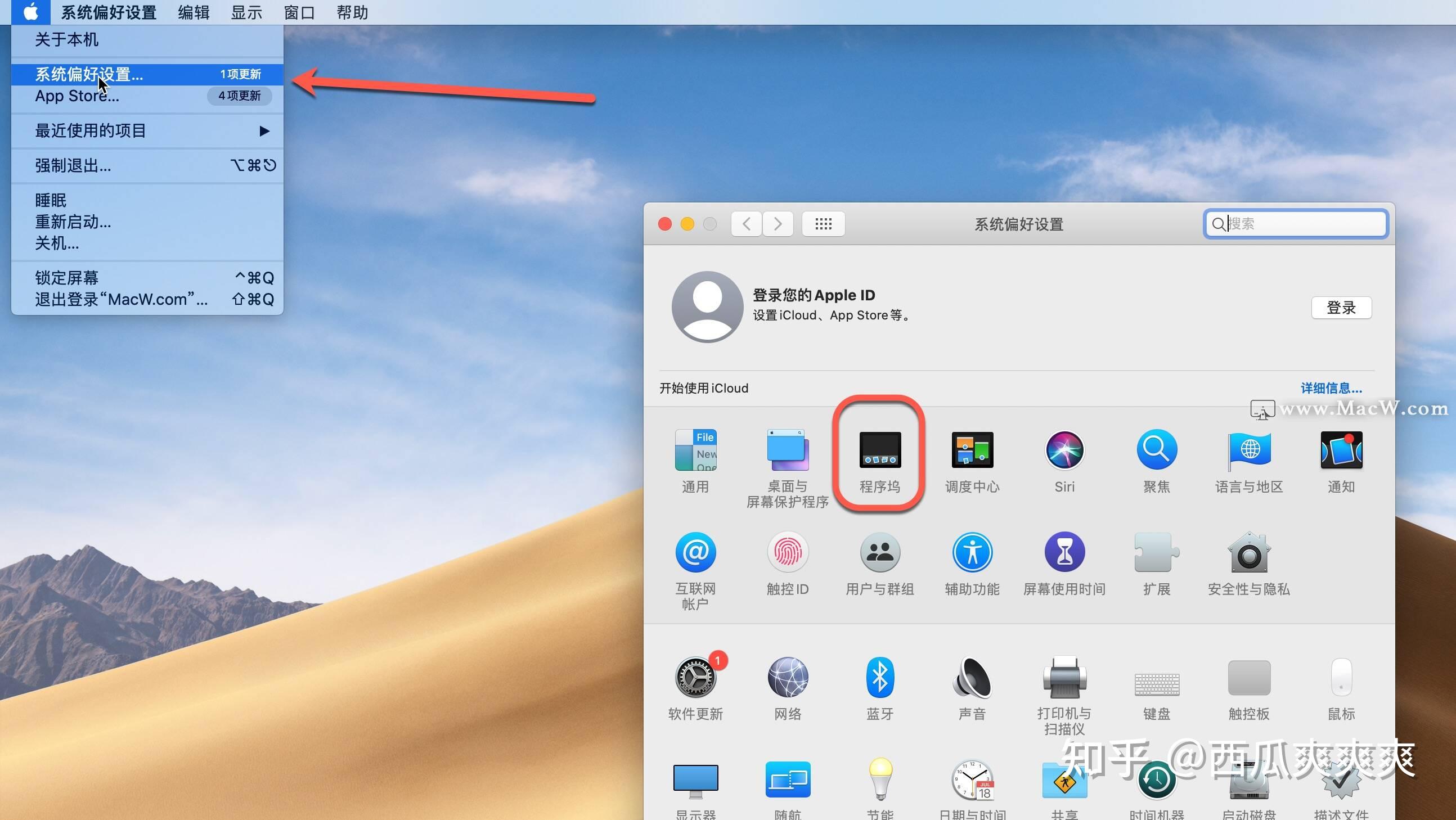Open 触控板 (Trackpad) preferences
This screenshot has width=1456, height=820.
coord(1249,677)
